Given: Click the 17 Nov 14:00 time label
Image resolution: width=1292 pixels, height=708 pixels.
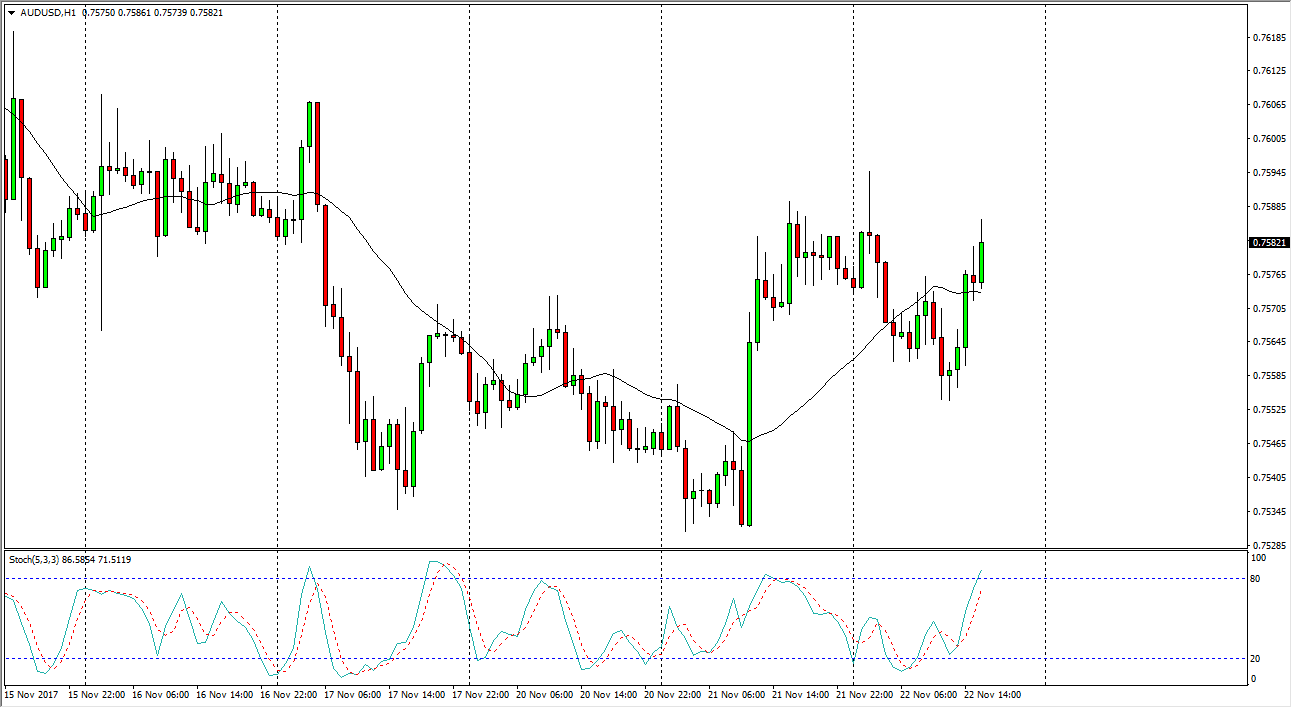Looking at the screenshot, I should click(415, 694).
